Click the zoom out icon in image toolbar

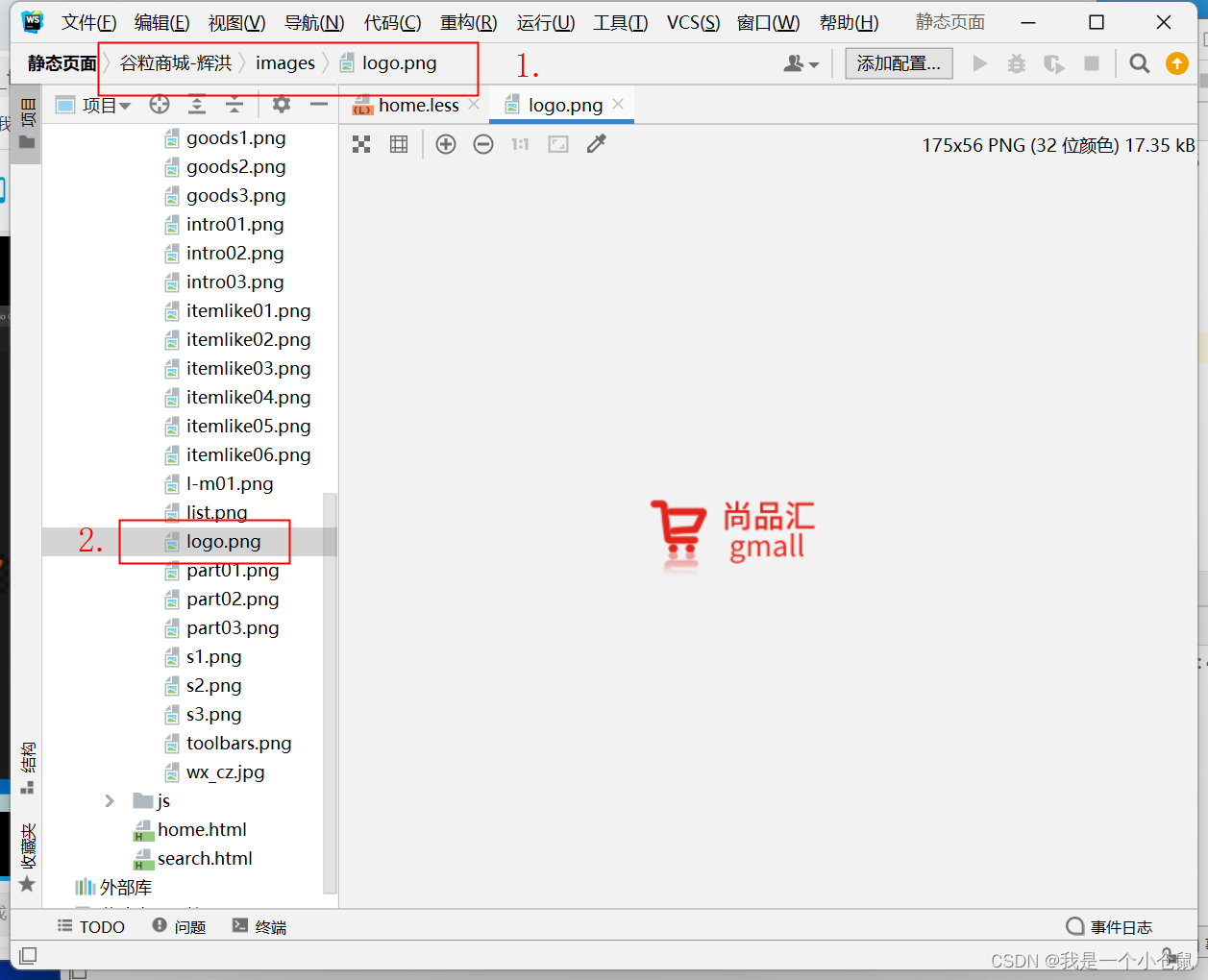tap(482, 143)
